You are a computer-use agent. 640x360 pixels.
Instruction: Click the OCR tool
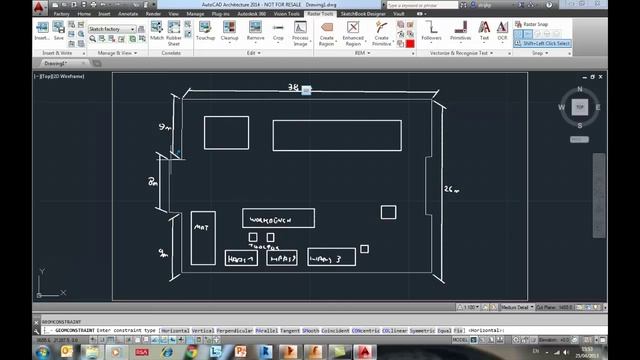coord(502,31)
